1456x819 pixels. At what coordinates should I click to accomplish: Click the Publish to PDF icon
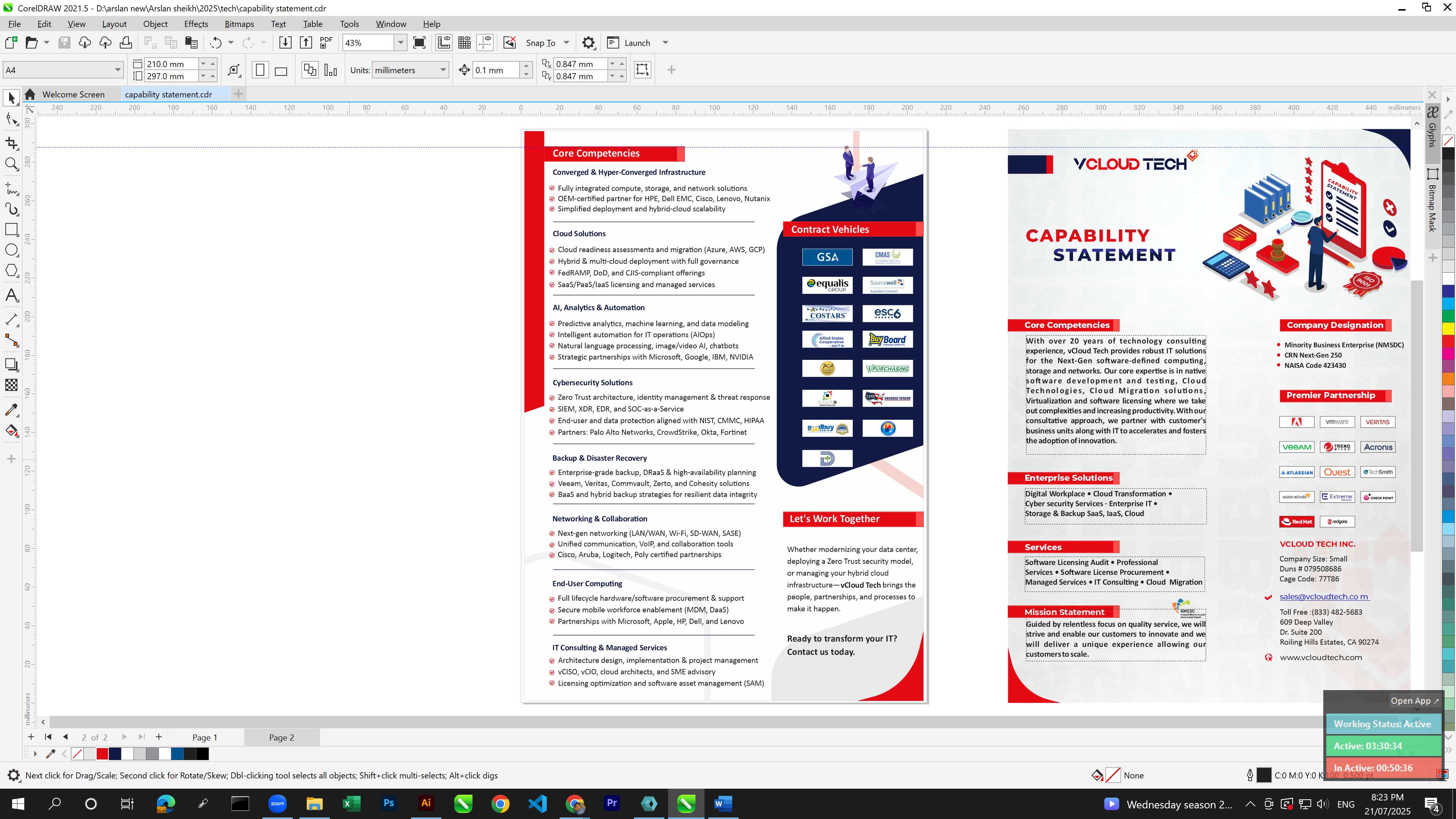pos(326,43)
